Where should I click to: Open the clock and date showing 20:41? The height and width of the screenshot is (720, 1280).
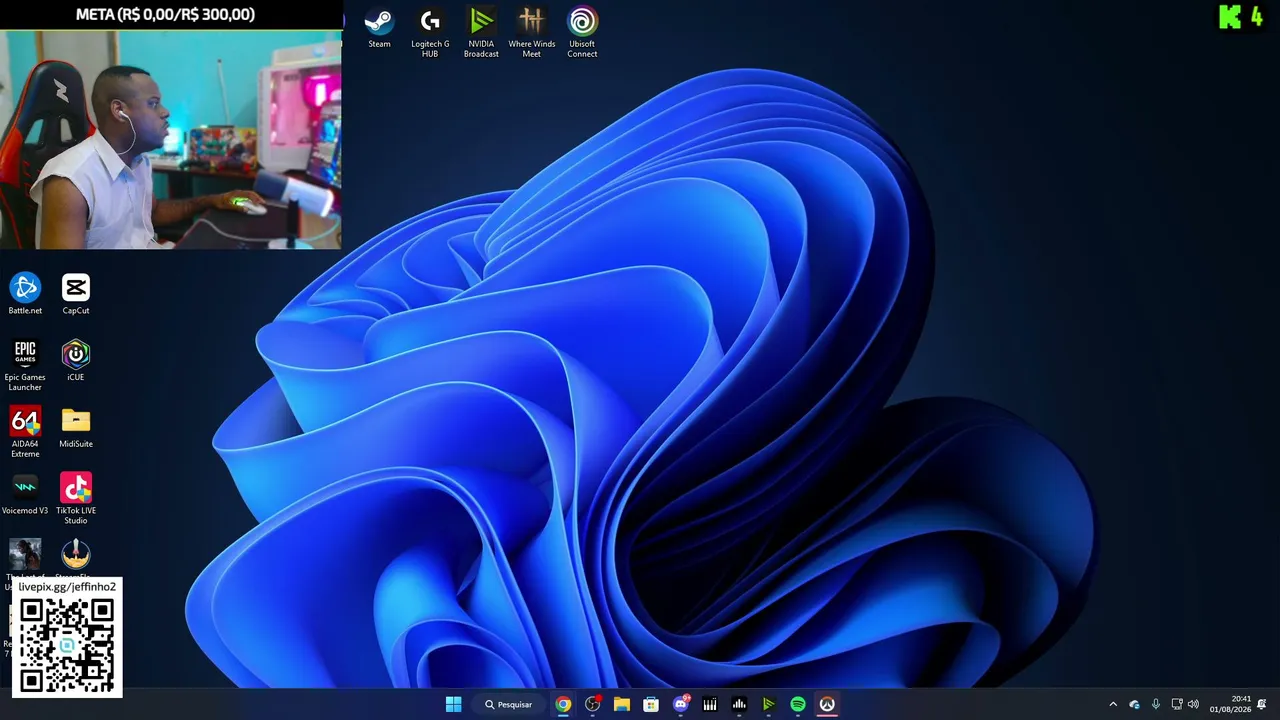coord(1230,704)
